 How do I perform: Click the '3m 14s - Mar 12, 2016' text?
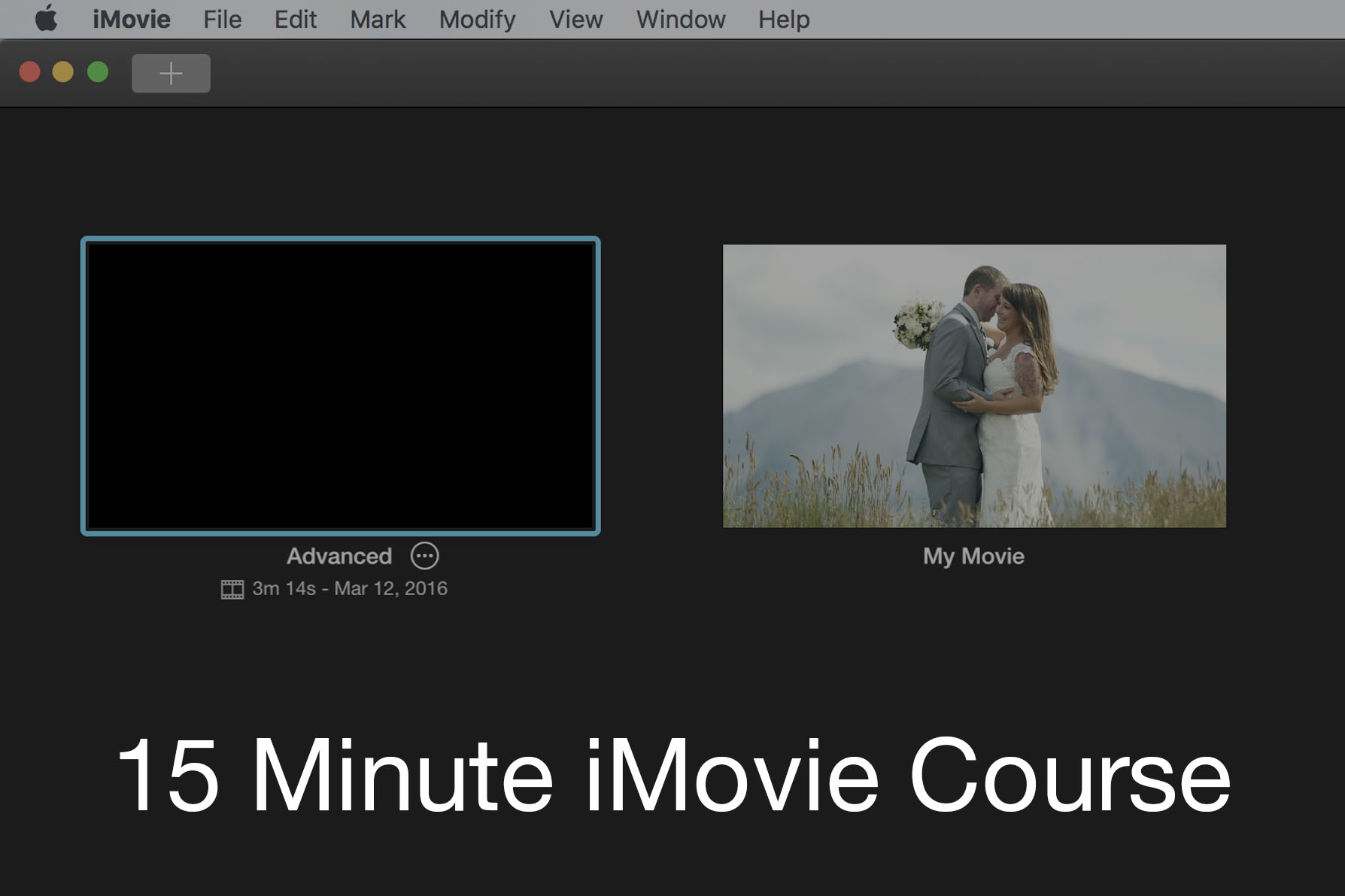click(x=350, y=588)
